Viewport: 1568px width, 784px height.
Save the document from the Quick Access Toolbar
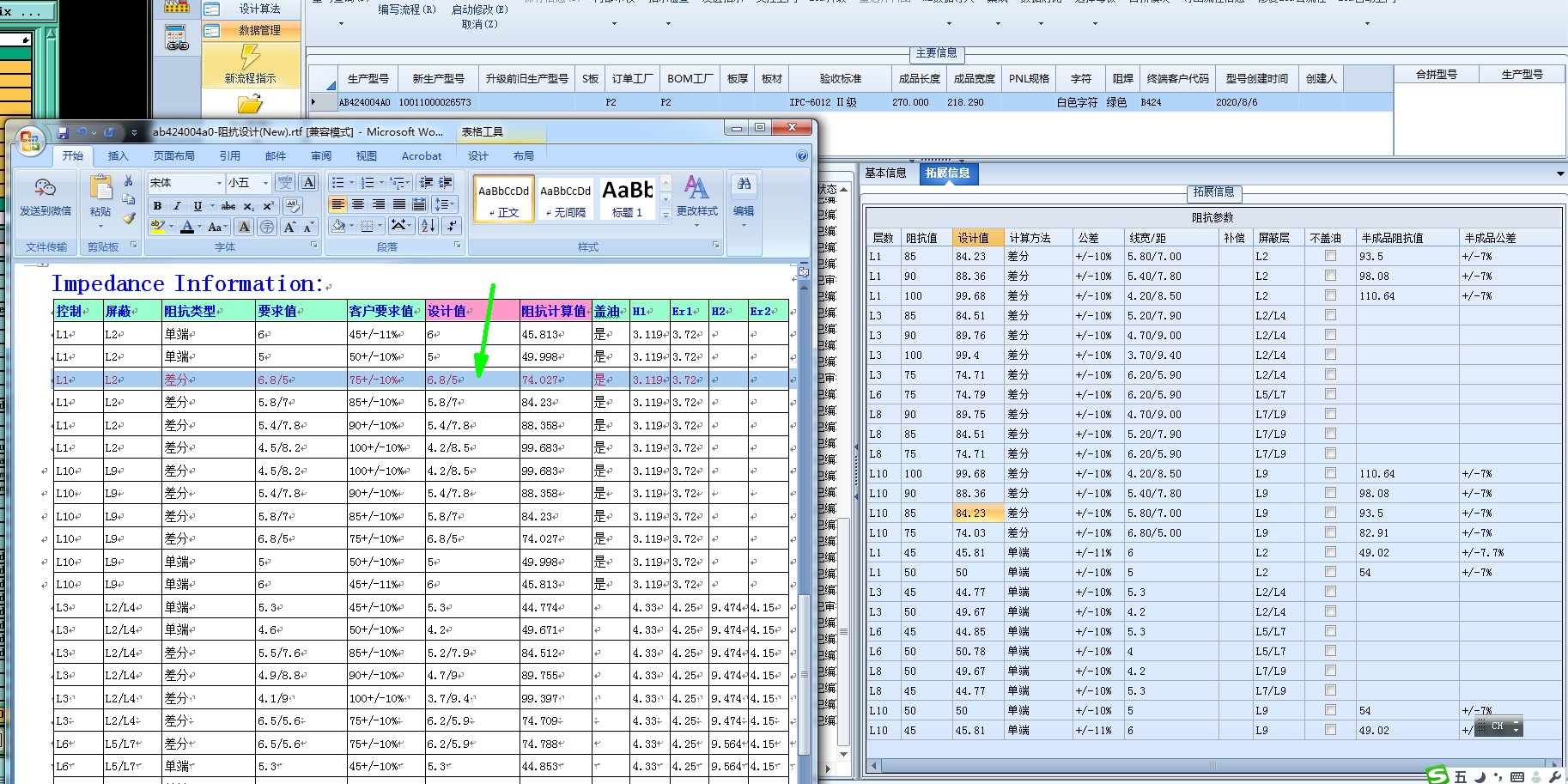pos(63,132)
